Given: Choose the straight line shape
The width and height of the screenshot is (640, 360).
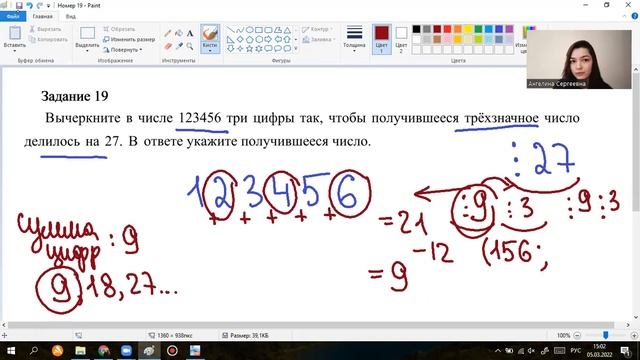Looking at the screenshot, I should pyautogui.click(x=231, y=30).
